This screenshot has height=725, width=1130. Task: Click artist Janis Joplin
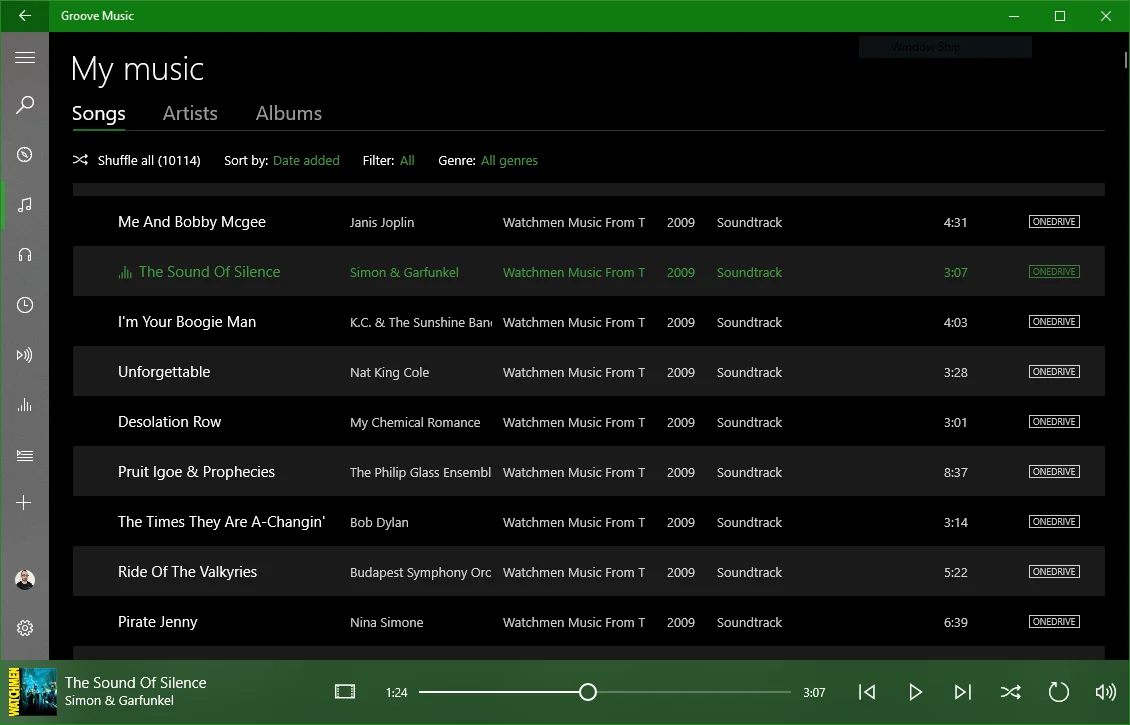(x=382, y=223)
